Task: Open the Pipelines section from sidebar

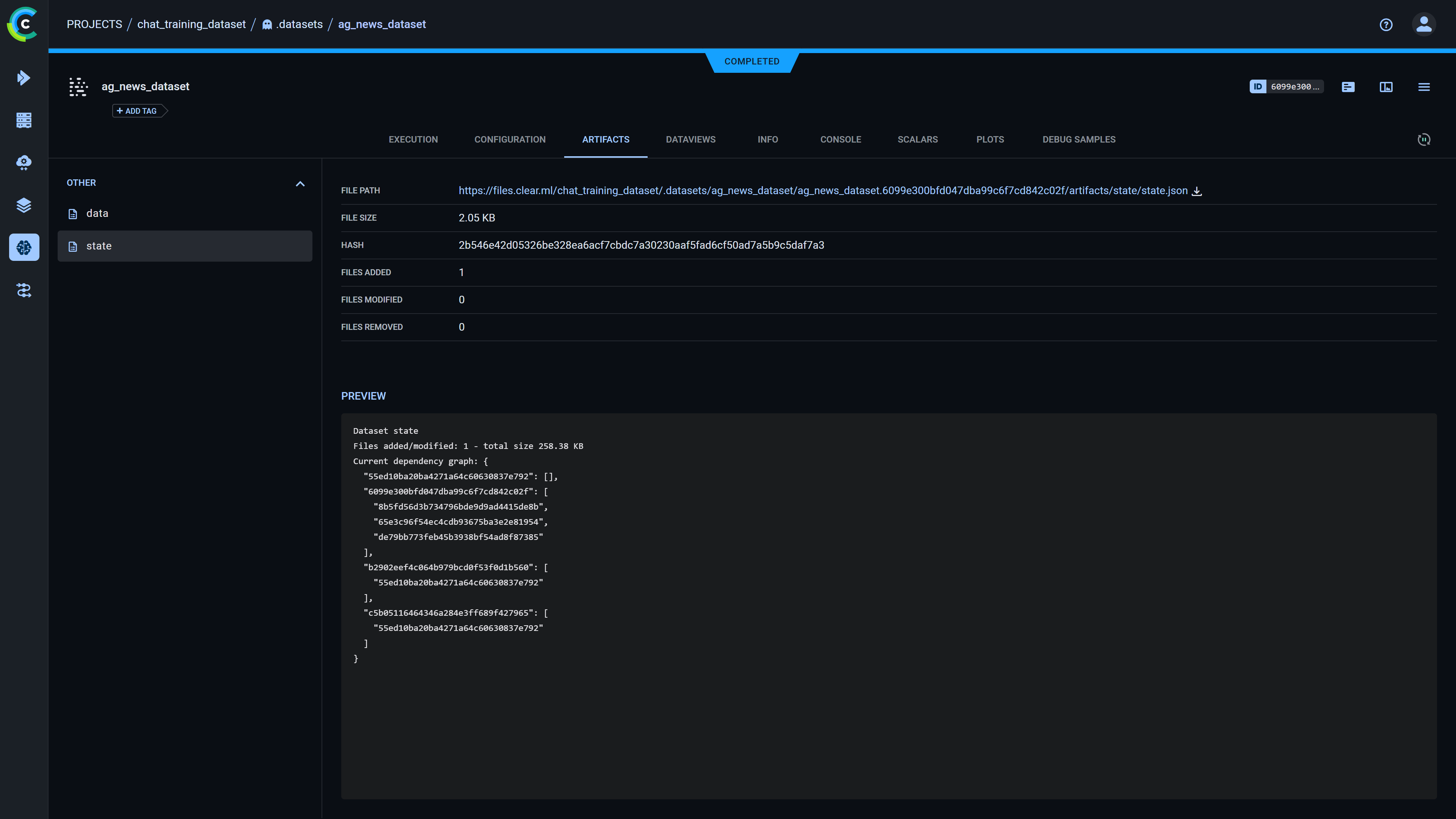Action: [23, 290]
